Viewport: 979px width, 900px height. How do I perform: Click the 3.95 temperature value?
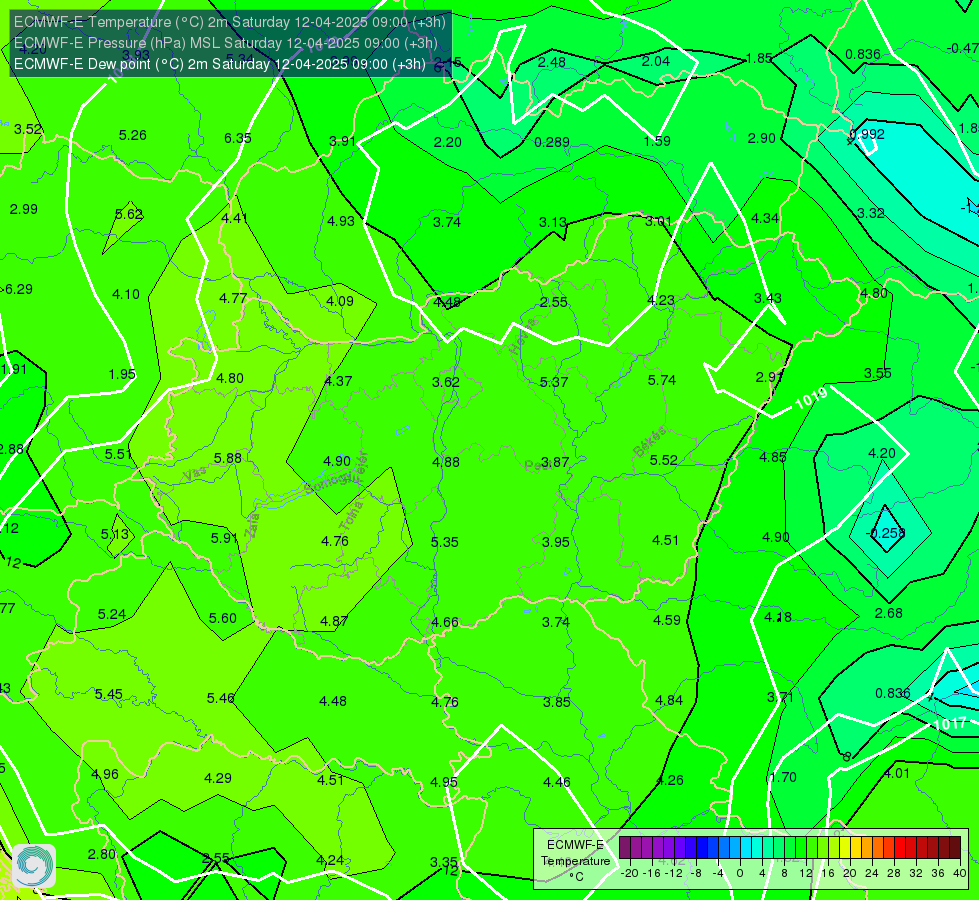tap(556, 542)
